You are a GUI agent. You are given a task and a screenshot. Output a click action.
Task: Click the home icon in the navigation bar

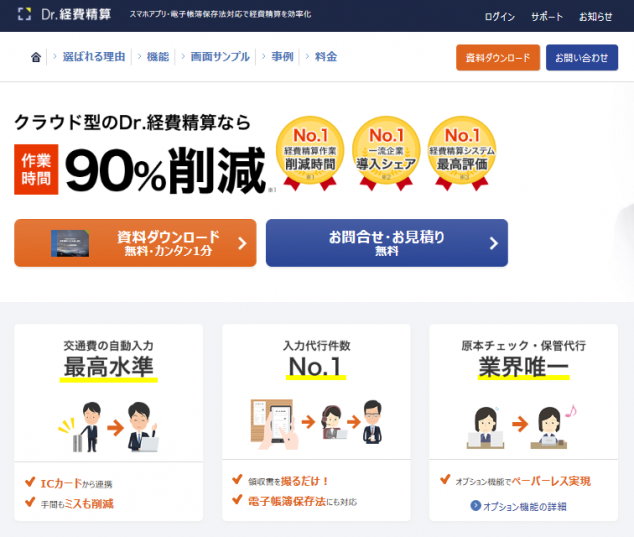[36, 57]
